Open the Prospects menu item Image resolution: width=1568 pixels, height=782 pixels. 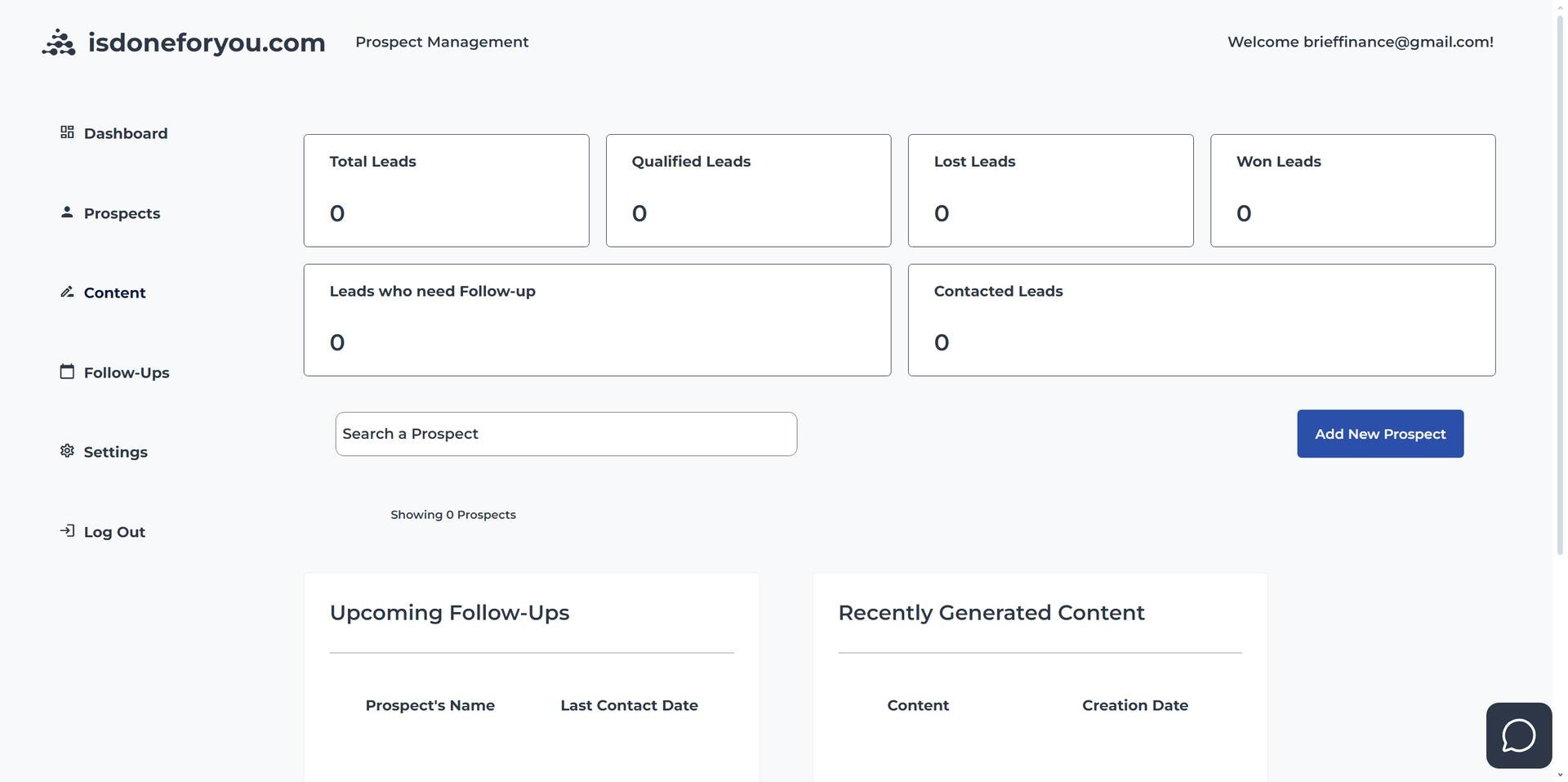pyautogui.click(x=122, y=213)
